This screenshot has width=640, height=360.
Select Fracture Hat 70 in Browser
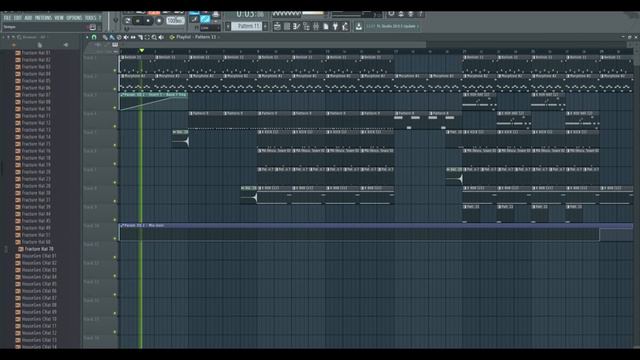pos(39,249)
